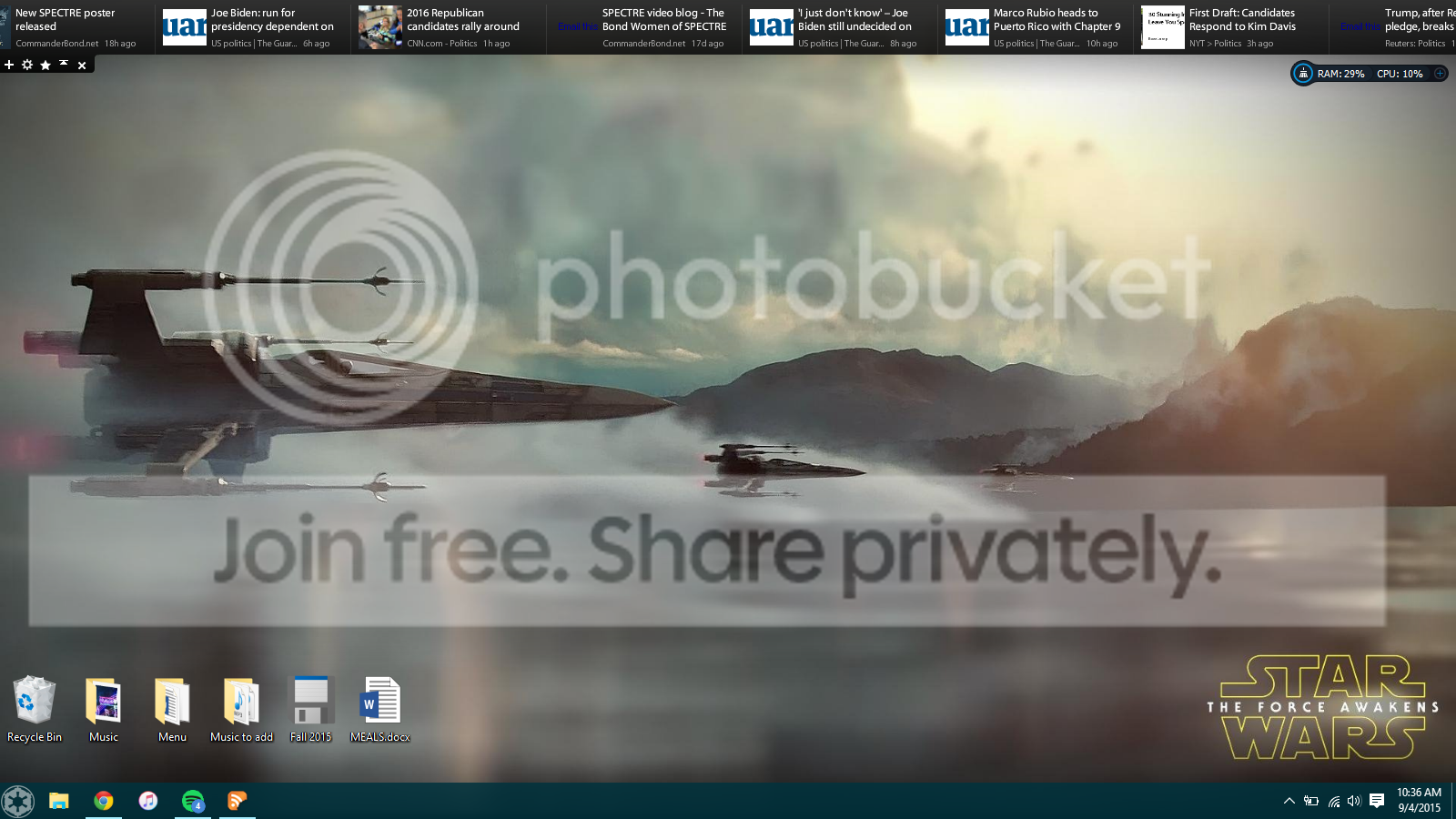Image resolution: width=1456 pixels, height=819 pixels.
Task: Click the CPU: 10% readout
Action: [x=1400, y=74]
